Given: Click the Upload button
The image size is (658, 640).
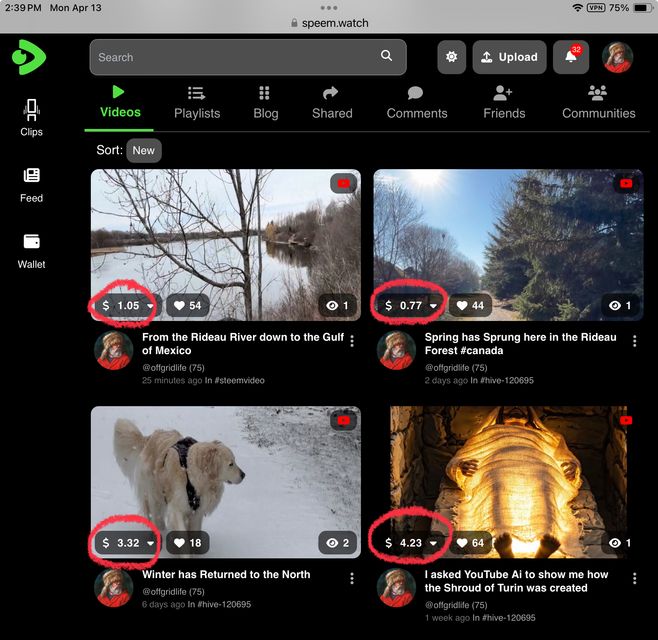Looking at the screenshot, I should (x=509, y=57).
